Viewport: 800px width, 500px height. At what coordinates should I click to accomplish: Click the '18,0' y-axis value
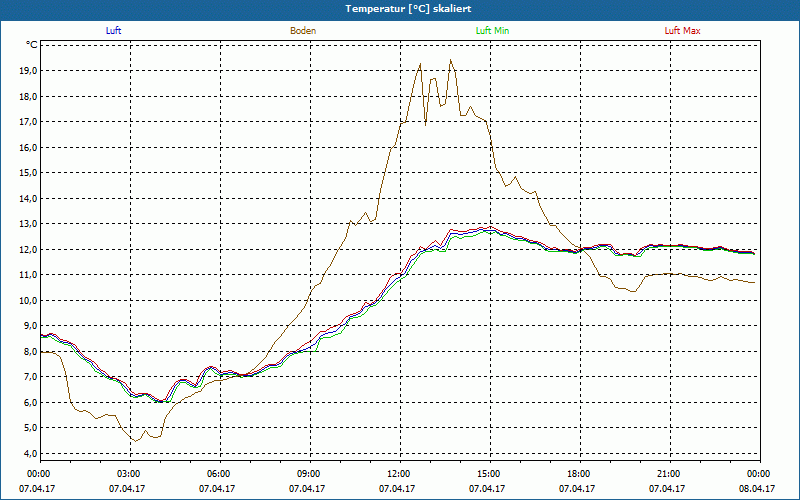coord(28,96)
